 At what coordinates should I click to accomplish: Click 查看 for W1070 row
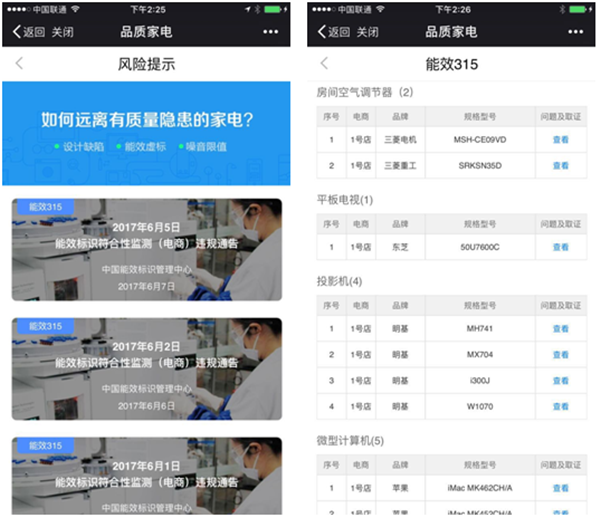[561, 406]
